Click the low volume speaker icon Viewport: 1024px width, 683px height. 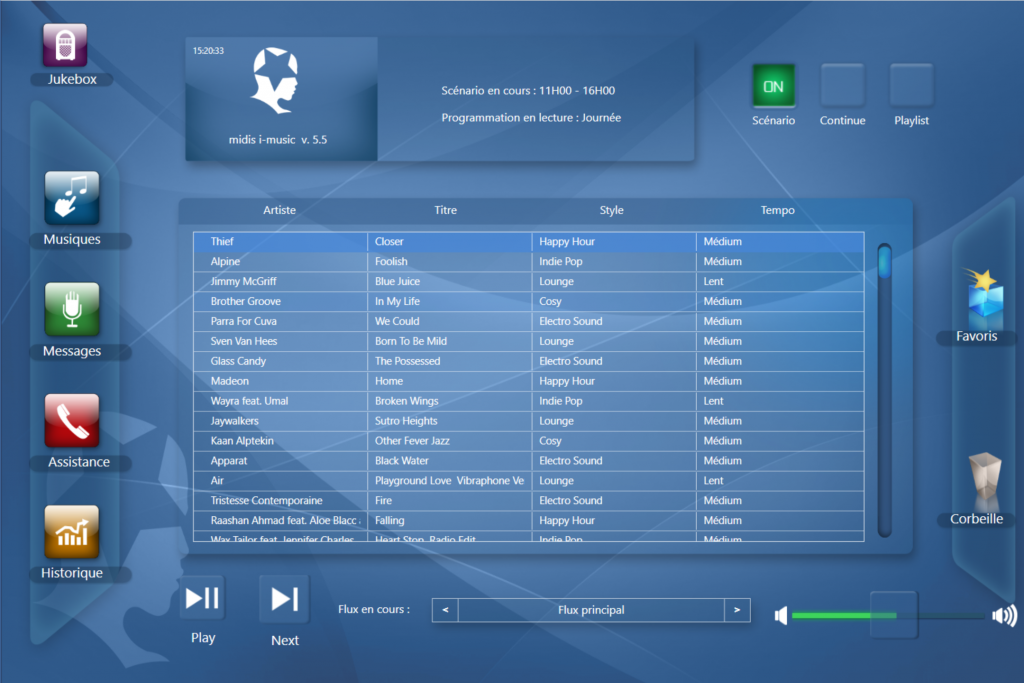781,616
